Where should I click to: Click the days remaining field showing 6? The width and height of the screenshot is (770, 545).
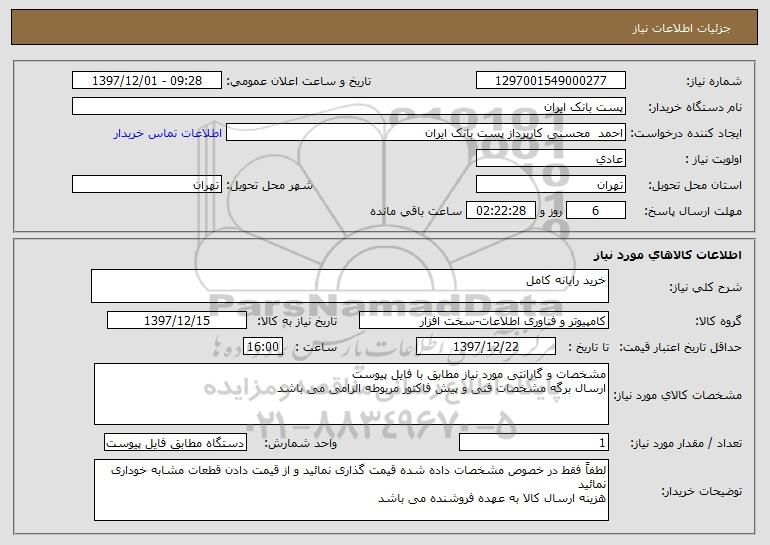coord(596,210)
